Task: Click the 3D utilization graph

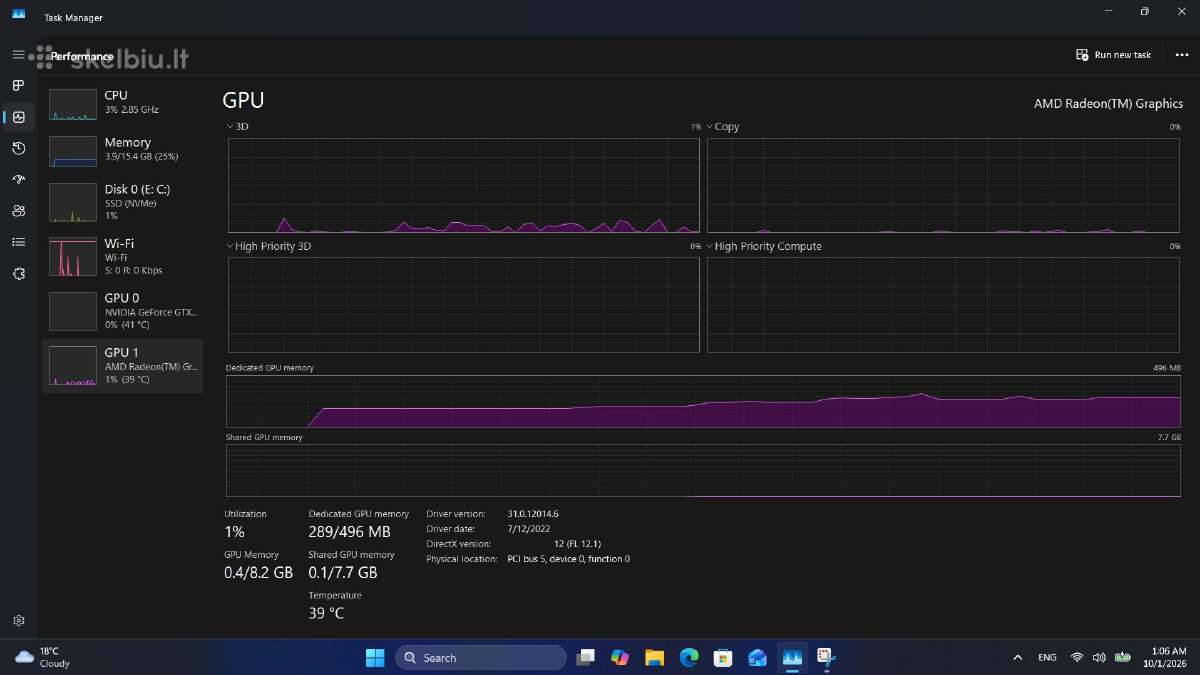Action: click(464, 185)
